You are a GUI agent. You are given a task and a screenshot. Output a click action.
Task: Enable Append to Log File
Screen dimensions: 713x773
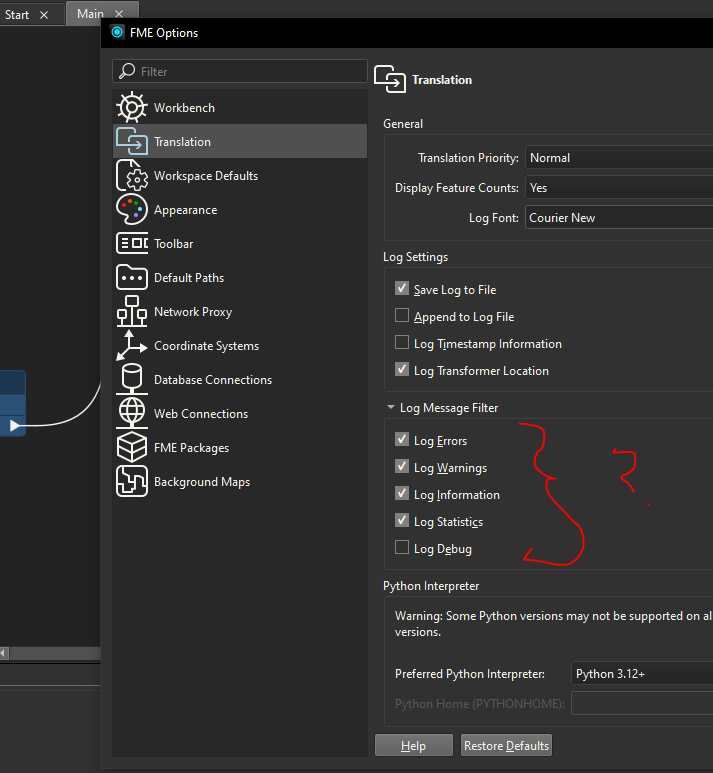(402, 315)
